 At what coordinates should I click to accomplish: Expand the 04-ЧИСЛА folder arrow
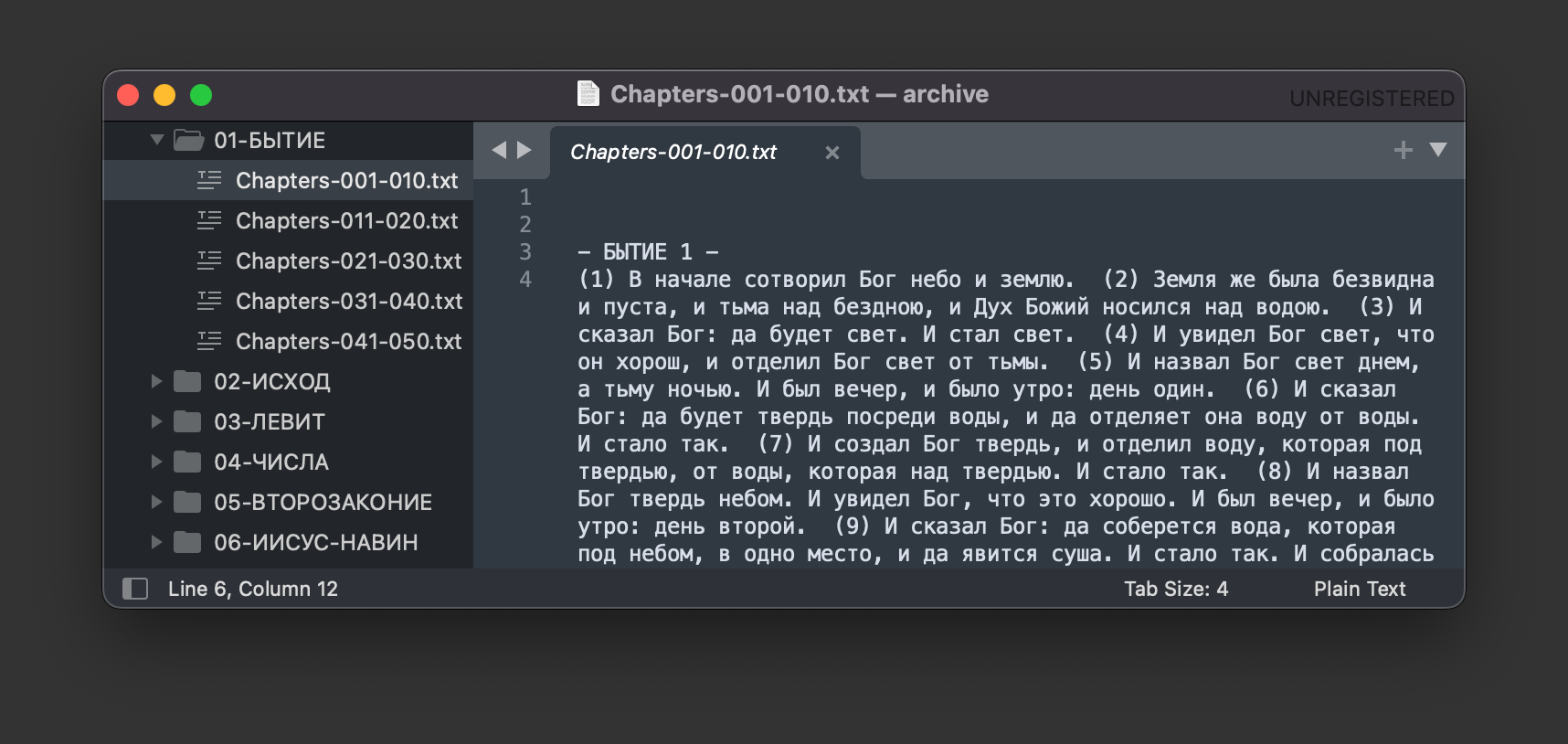[x=156, y=462]
